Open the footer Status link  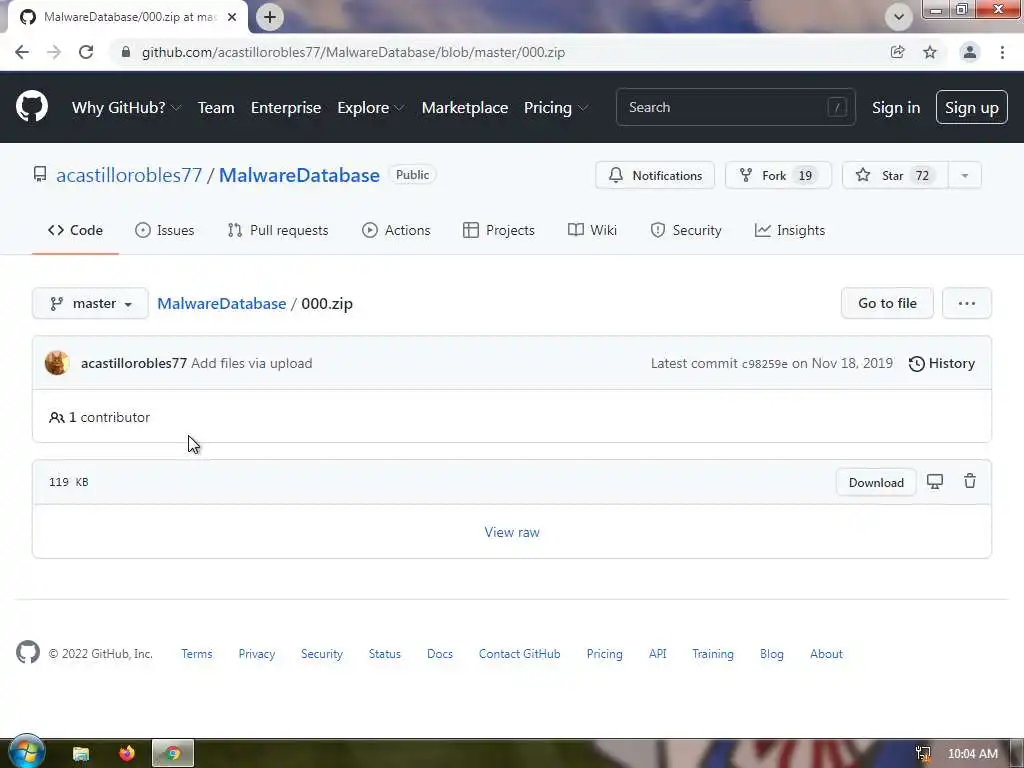(385, 654)
